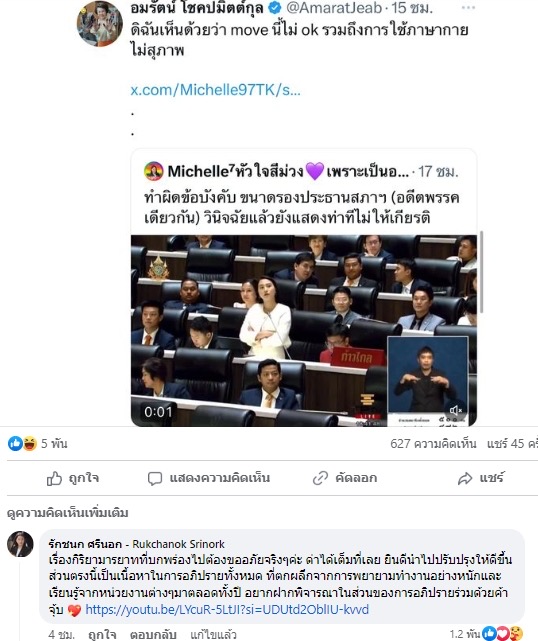Show the 627 ความคิดเห็น comments list
538x641 pixels.
[433, 444]
